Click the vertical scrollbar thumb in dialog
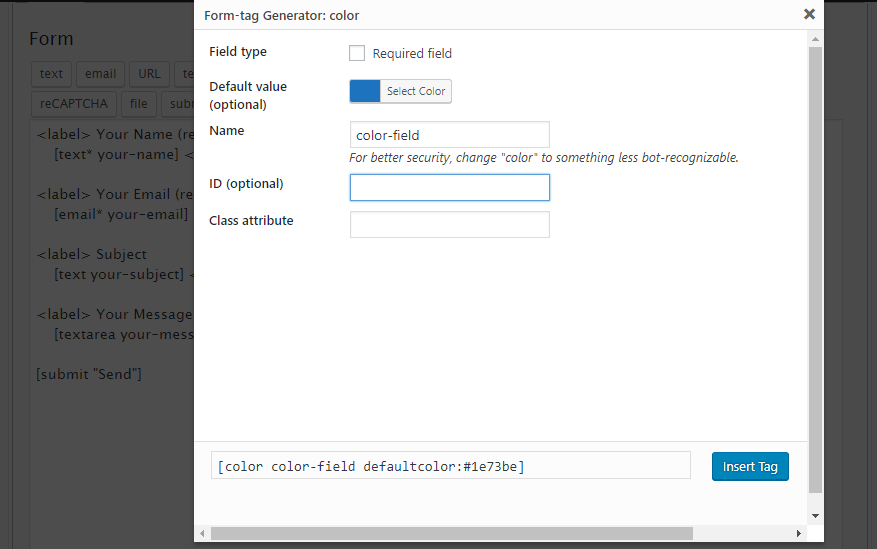The image size is (877, 549). pyautogui.click(x=815, y=269)
